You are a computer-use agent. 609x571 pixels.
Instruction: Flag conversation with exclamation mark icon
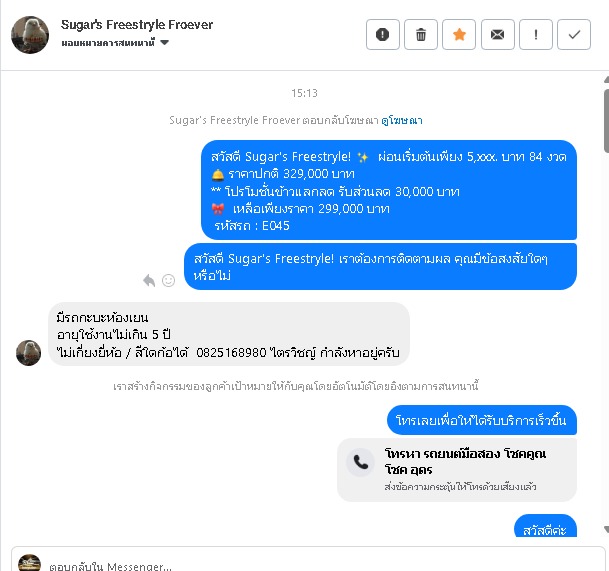click(x=536, y=35)
